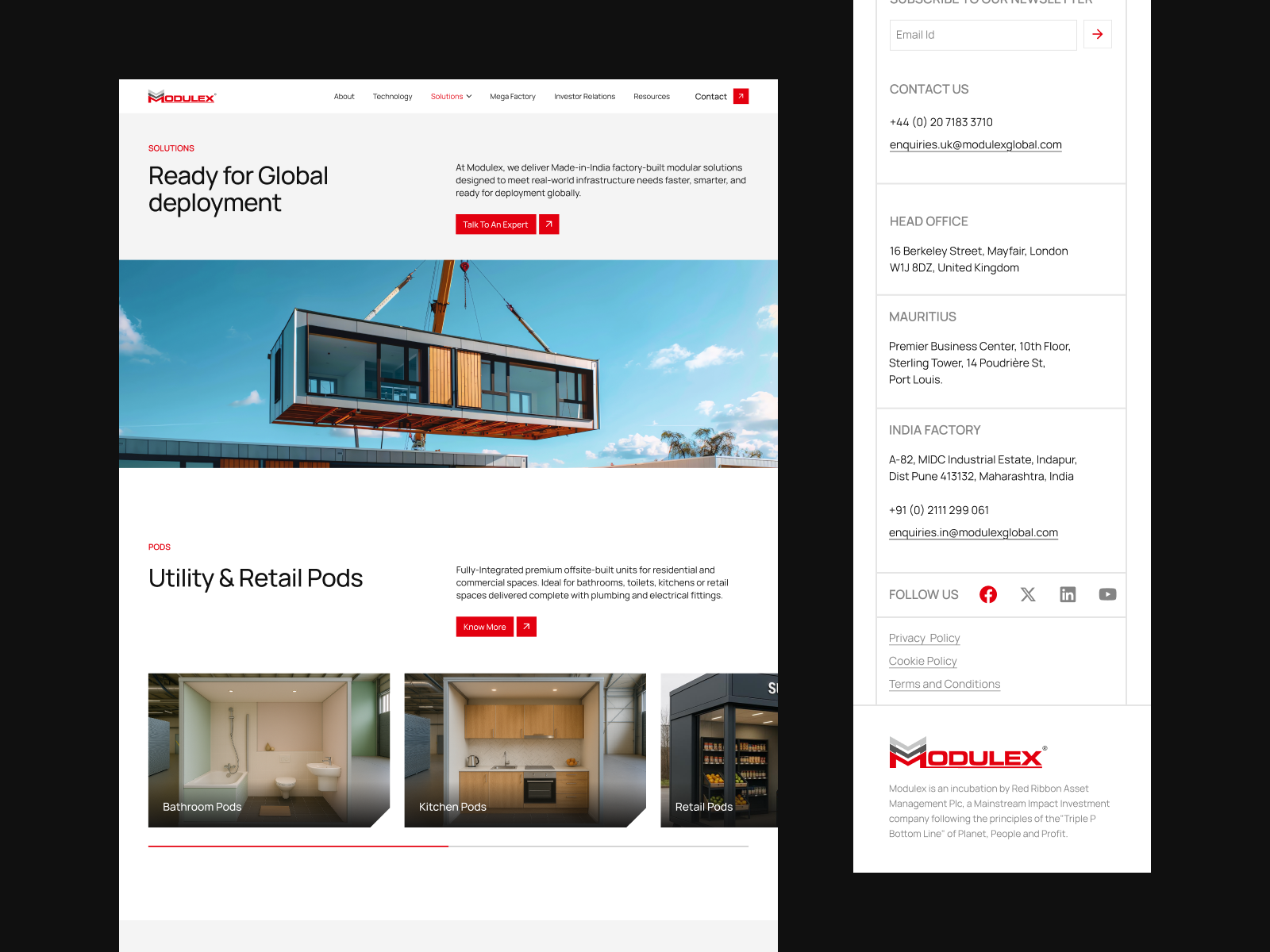
Task: Click arrow icon next to Talk To An Expert
Action: [548, 225]
